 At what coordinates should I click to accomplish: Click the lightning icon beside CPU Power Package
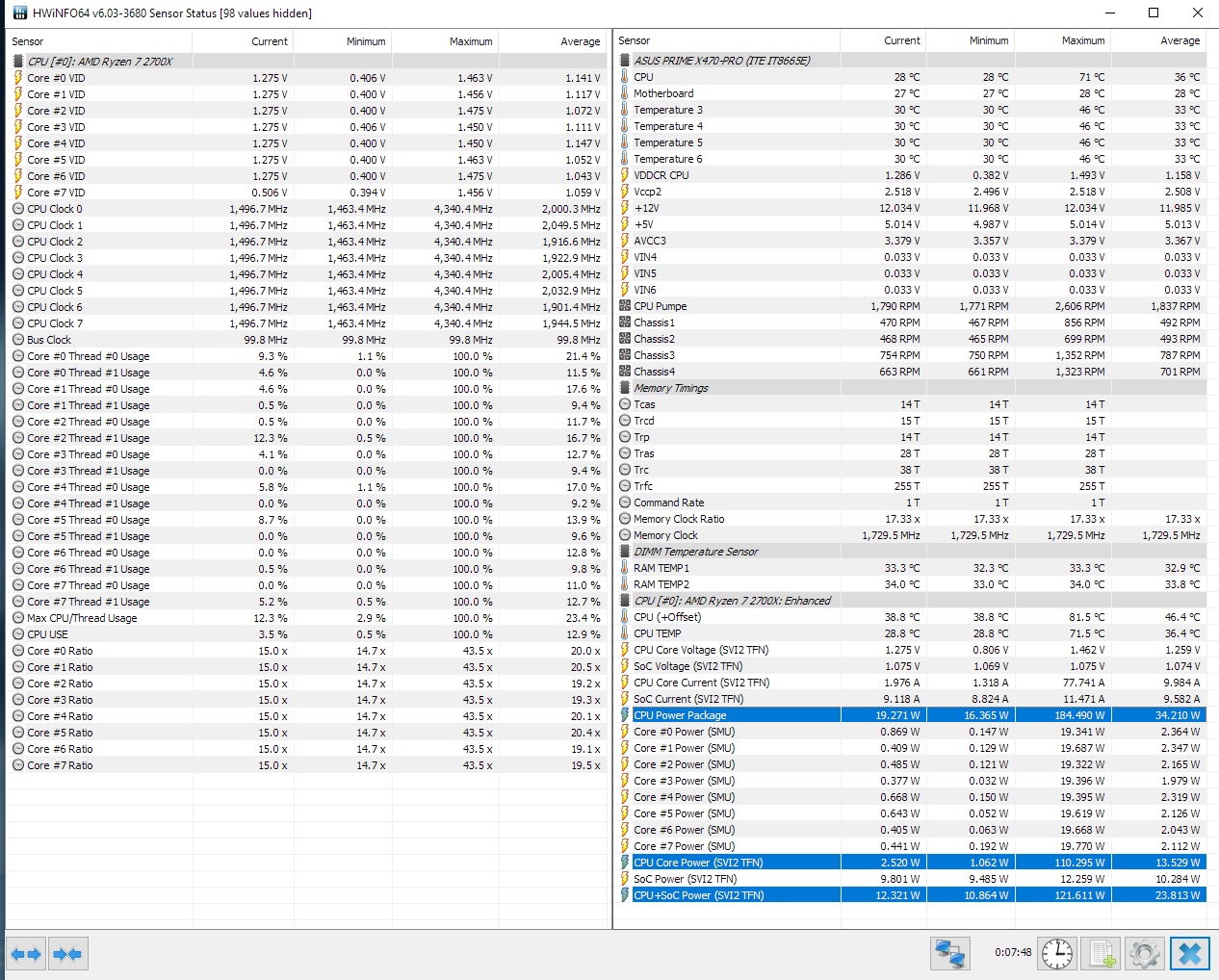625,715
